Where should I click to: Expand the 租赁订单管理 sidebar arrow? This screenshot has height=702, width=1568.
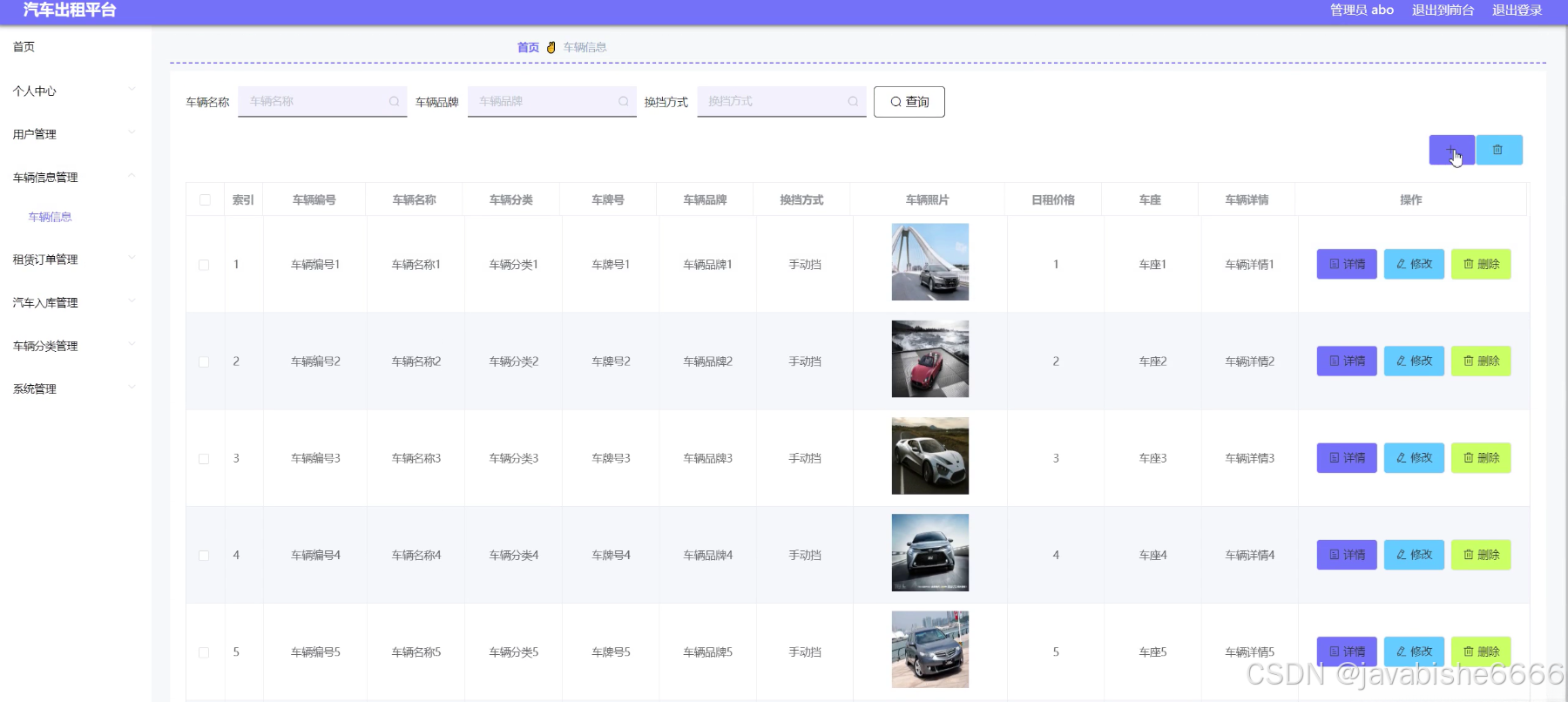tap(132, 258)
